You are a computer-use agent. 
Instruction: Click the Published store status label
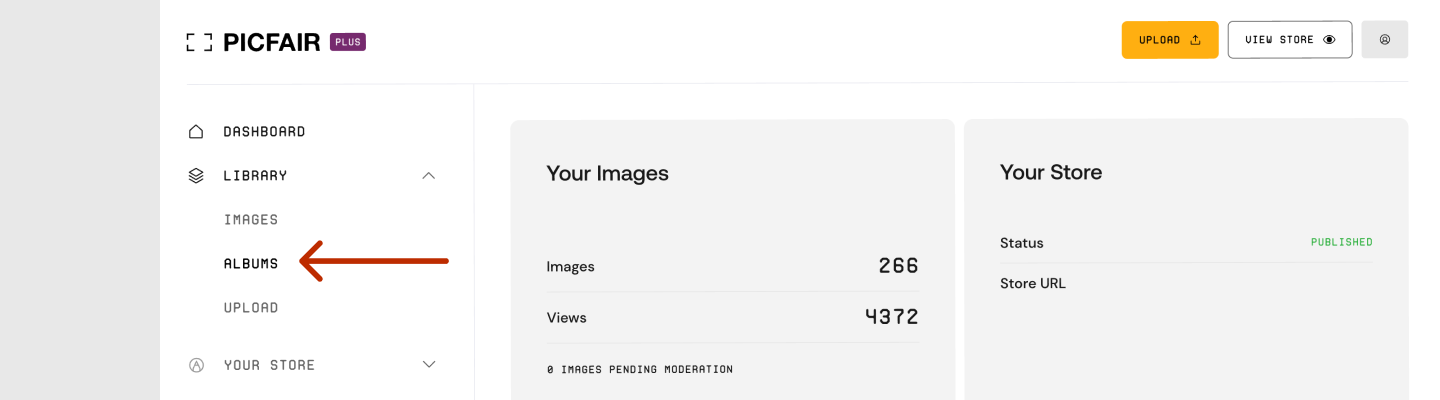pos(1342,242)
